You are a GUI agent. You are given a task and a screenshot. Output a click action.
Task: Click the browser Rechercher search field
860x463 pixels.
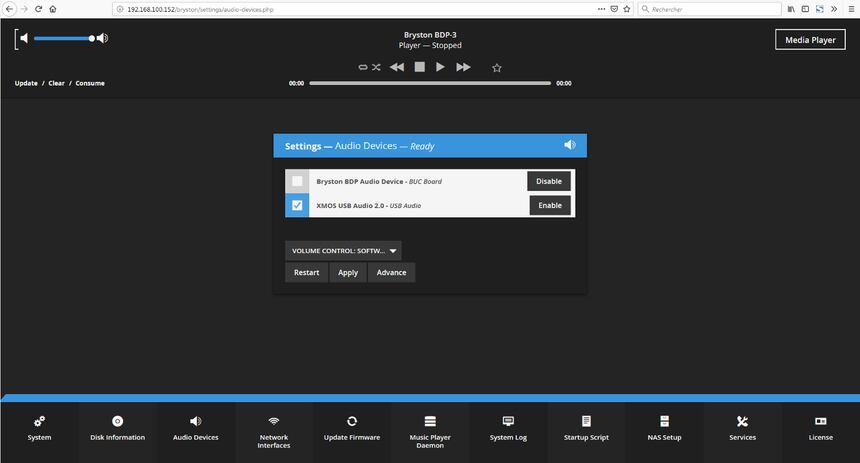coord(709,9)
